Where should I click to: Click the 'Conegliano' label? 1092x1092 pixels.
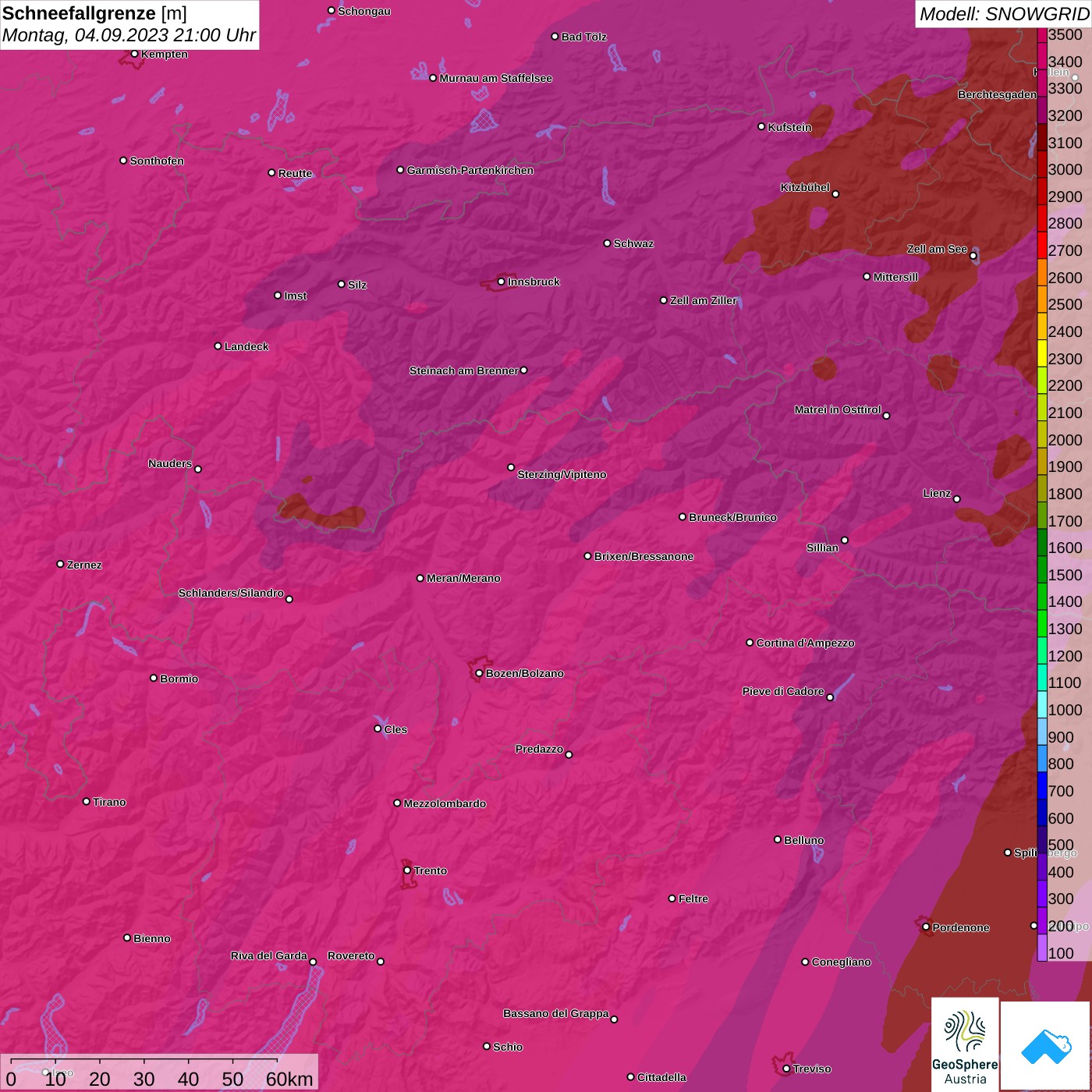click(841, 962)
